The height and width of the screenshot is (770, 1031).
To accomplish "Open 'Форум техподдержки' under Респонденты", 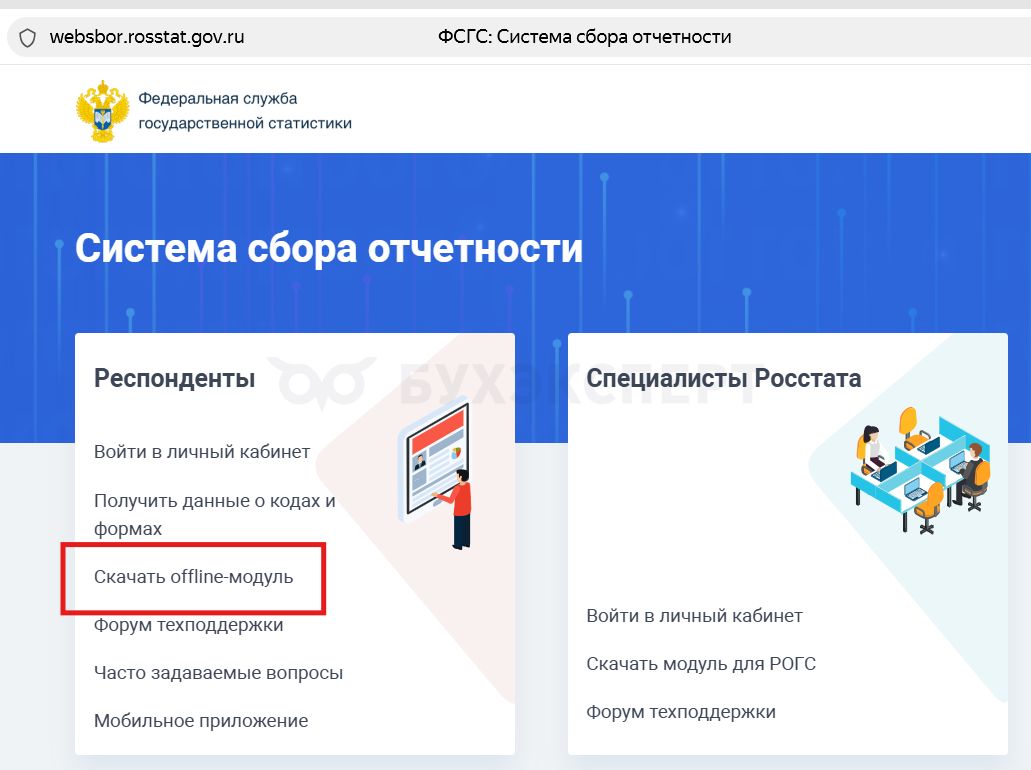I will (189, 625).
